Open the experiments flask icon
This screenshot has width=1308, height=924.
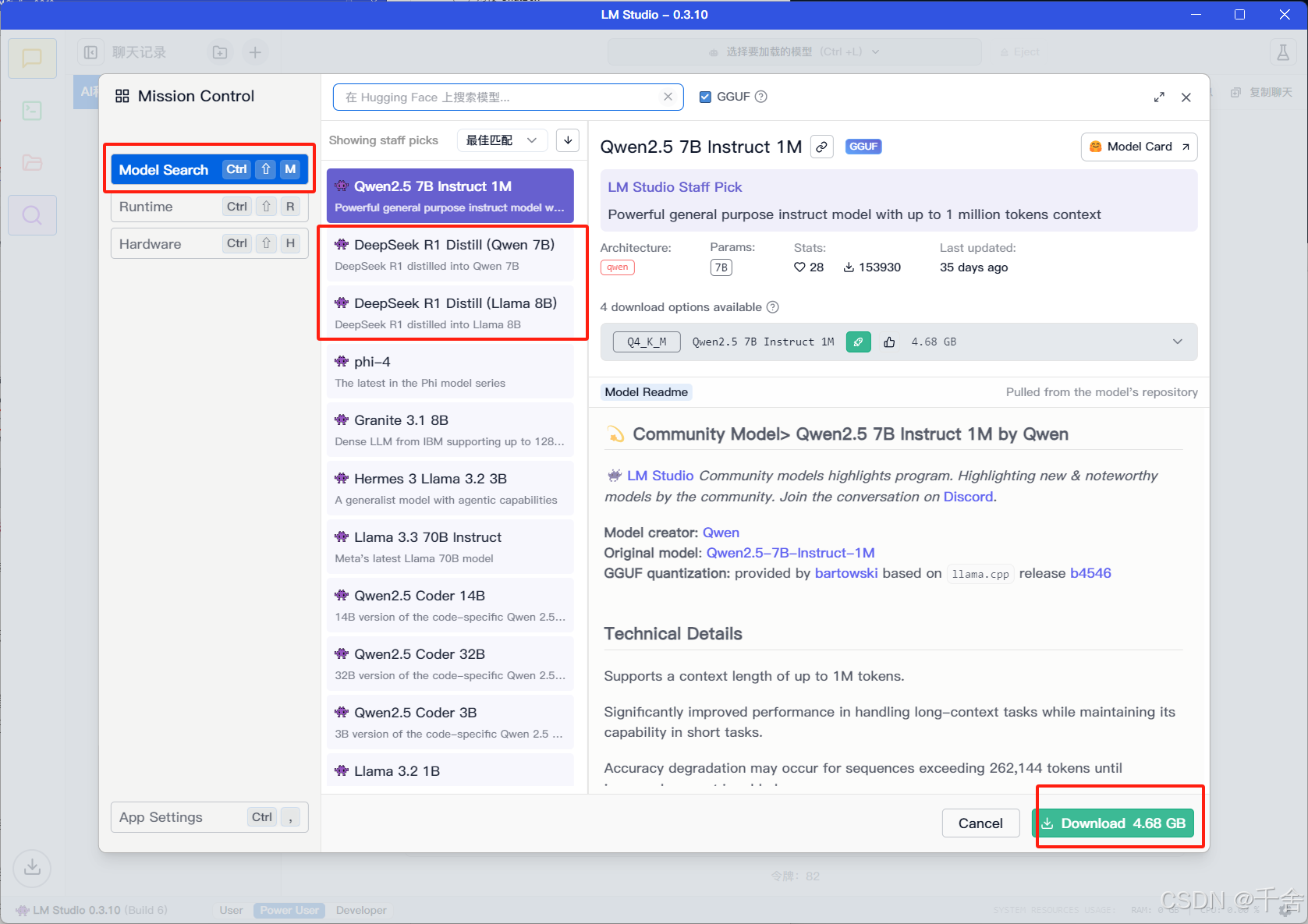(x=1283, y=52)
